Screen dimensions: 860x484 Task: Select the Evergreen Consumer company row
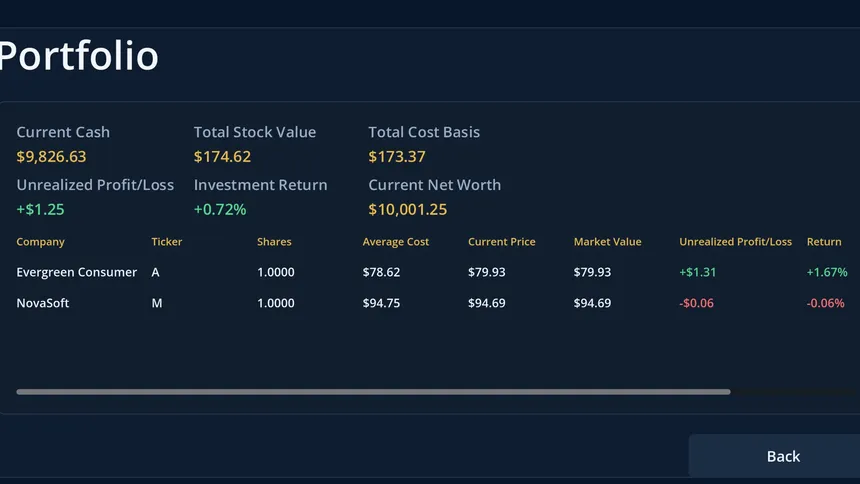click(x=432, y=272)
